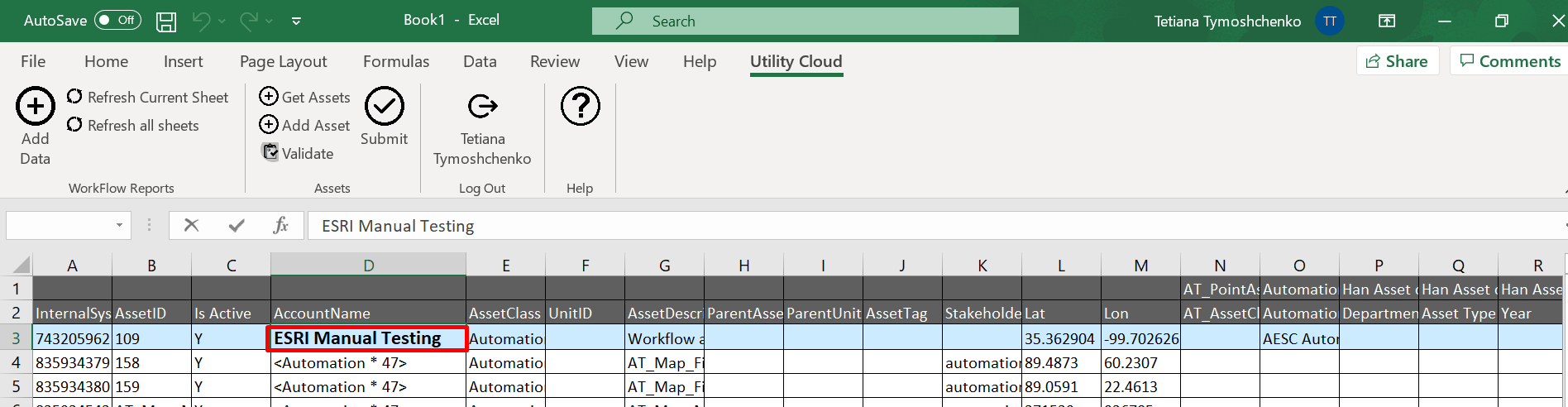Log out using the arrow icon
This screenshot has height=407, width=1568.
[482, 107]
